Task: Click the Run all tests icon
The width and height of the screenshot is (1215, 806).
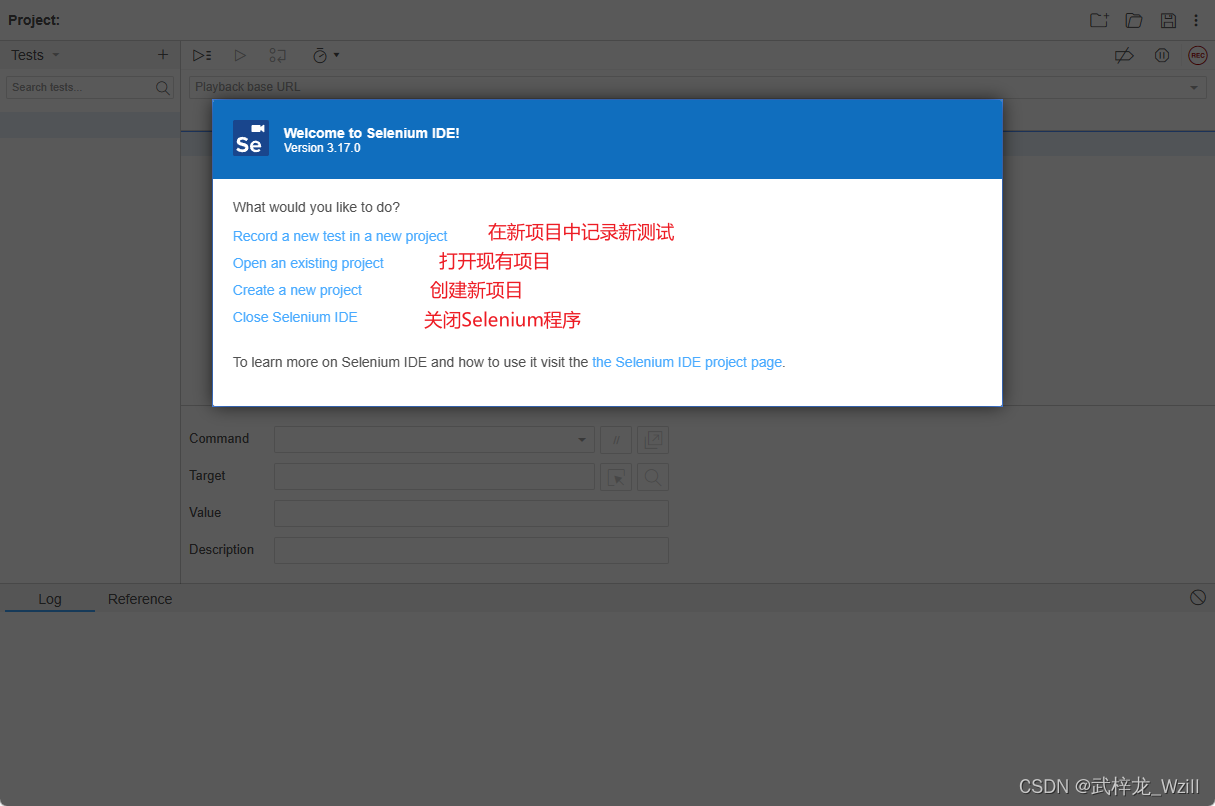Action: (x=201, y=55)
